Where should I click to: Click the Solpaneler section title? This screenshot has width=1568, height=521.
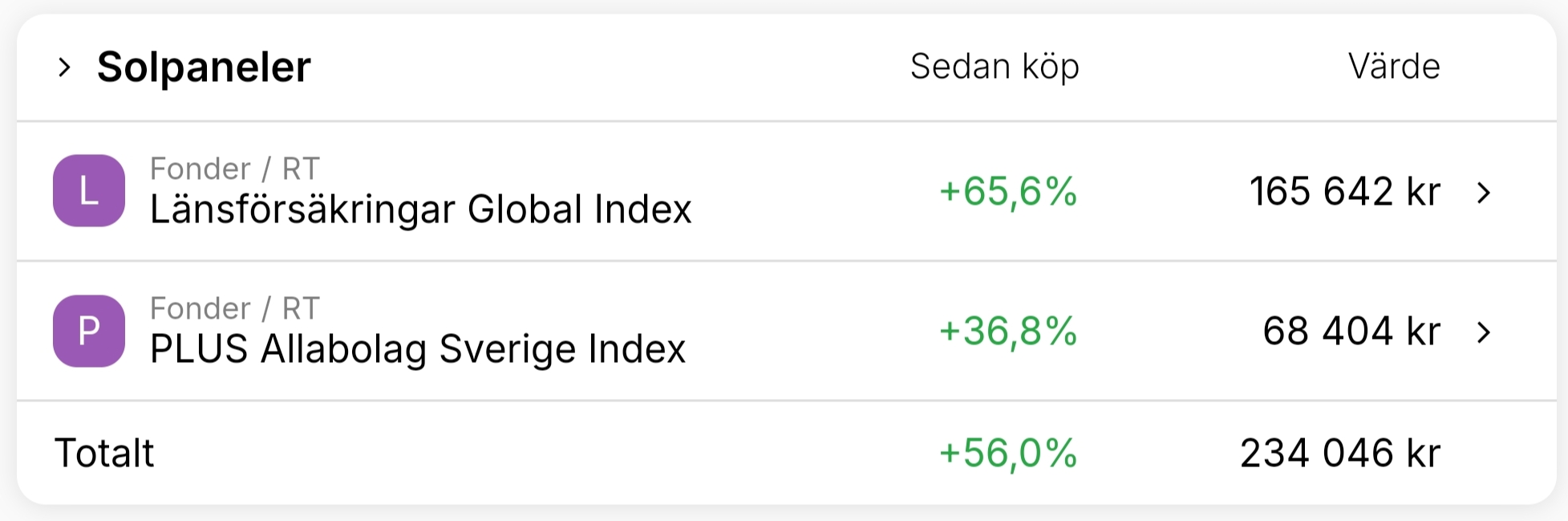[x=204, y=67]
